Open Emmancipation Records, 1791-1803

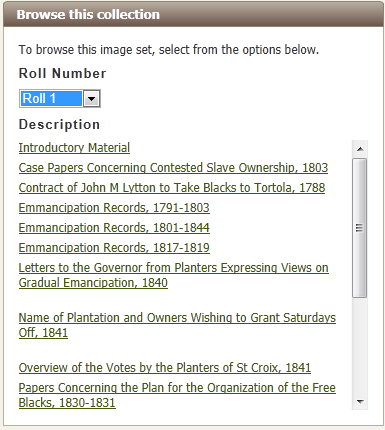[114, 208]
